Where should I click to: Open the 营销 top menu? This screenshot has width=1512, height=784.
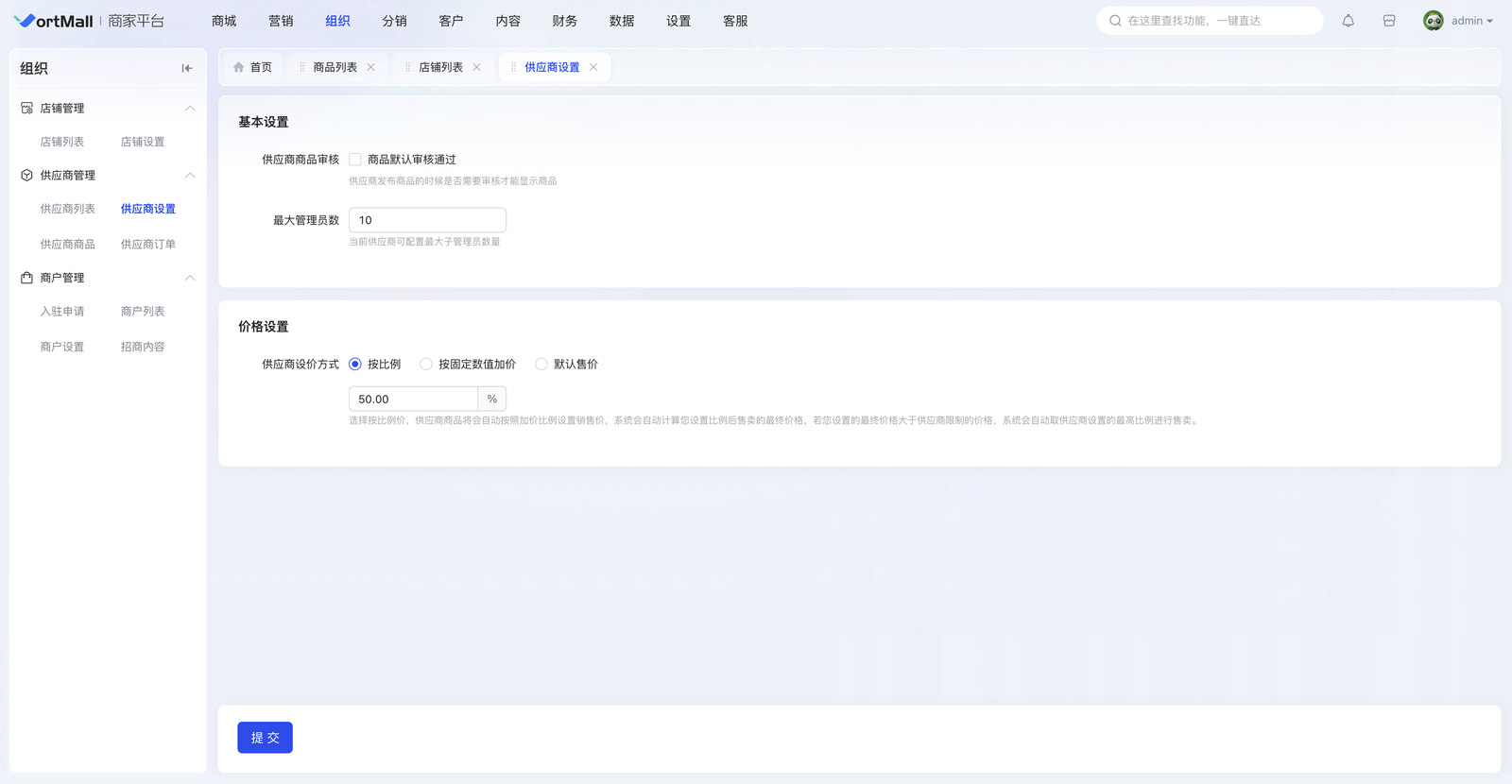coord(281,21)
